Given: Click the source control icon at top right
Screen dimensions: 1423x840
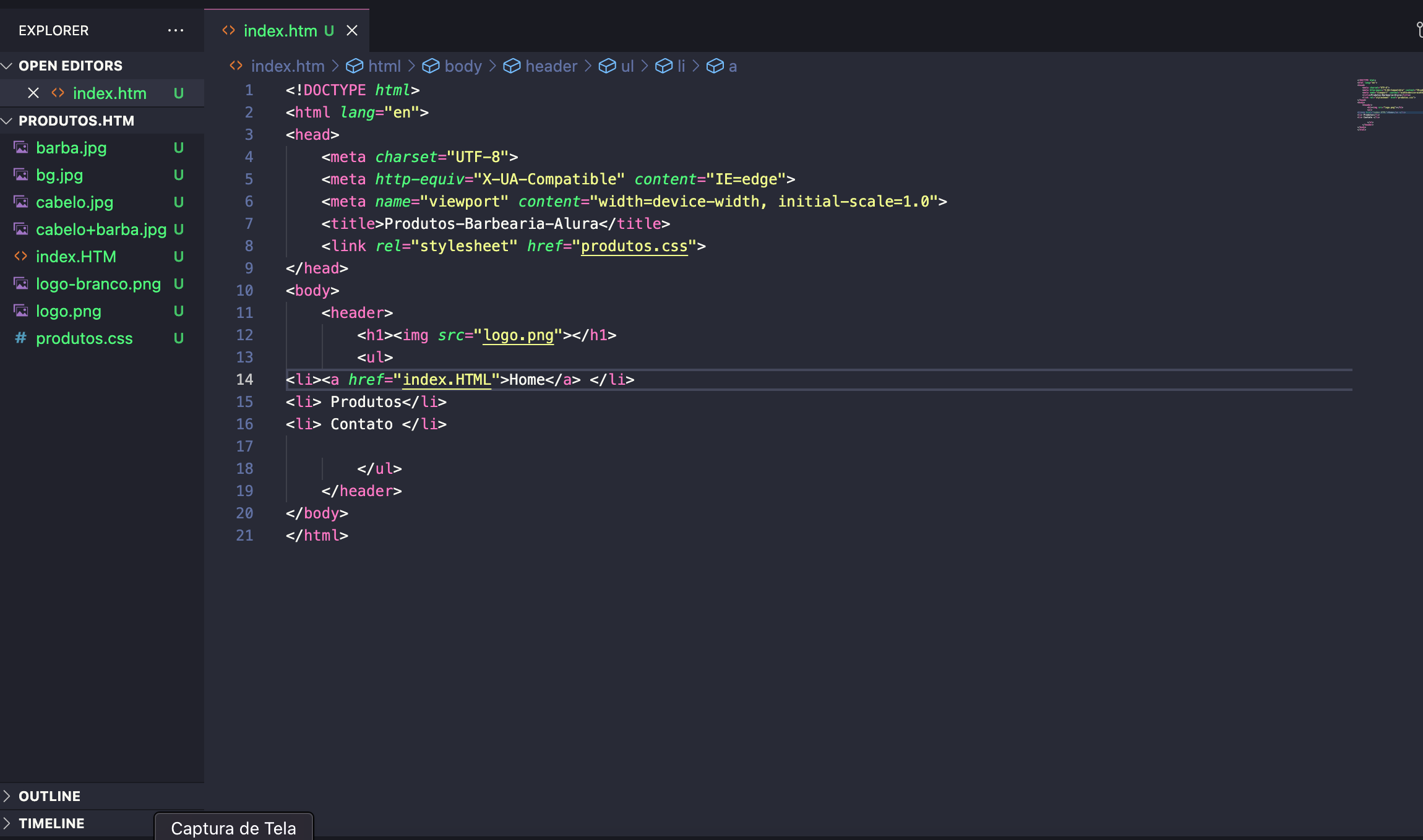Looking at the screenshot, I should (x=1419, y=30).
